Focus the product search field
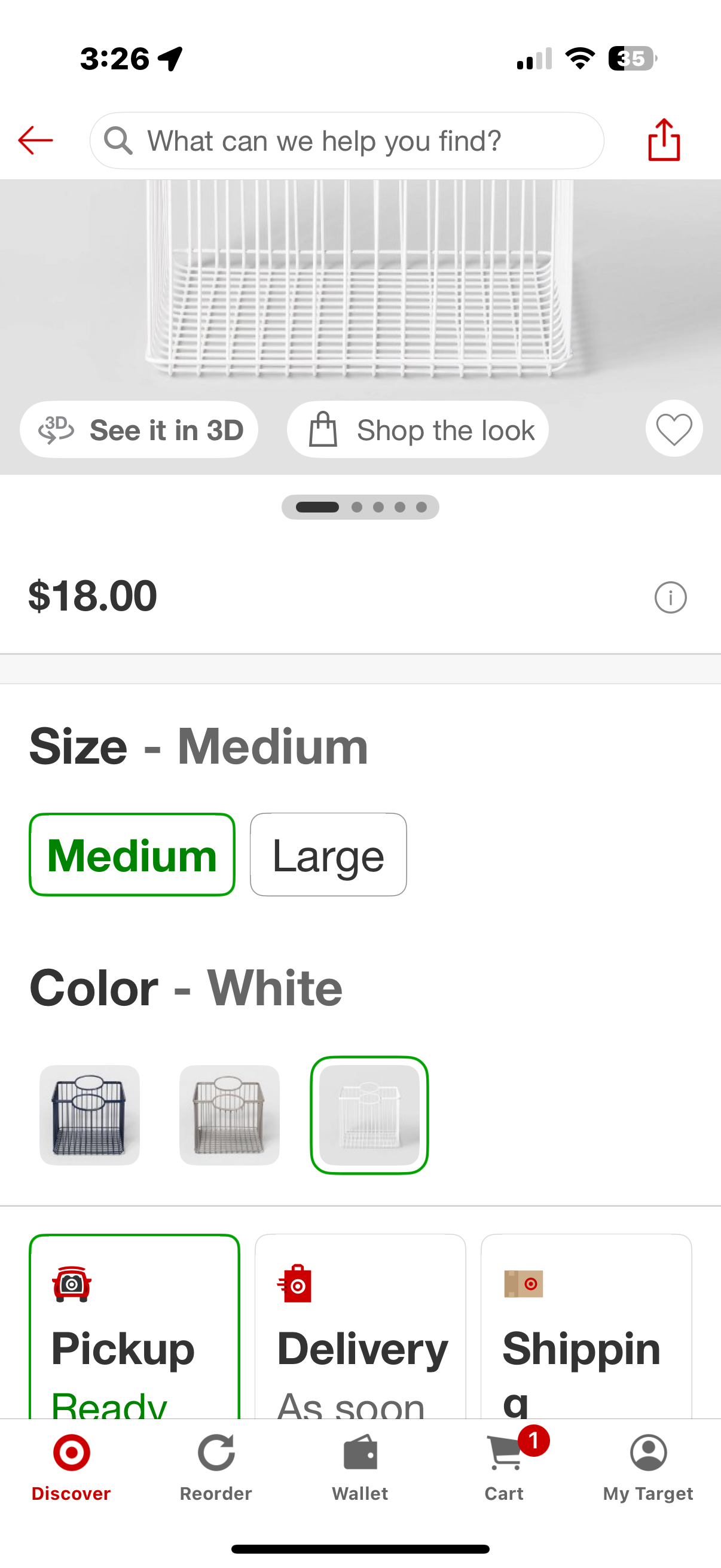 (347, 141)
